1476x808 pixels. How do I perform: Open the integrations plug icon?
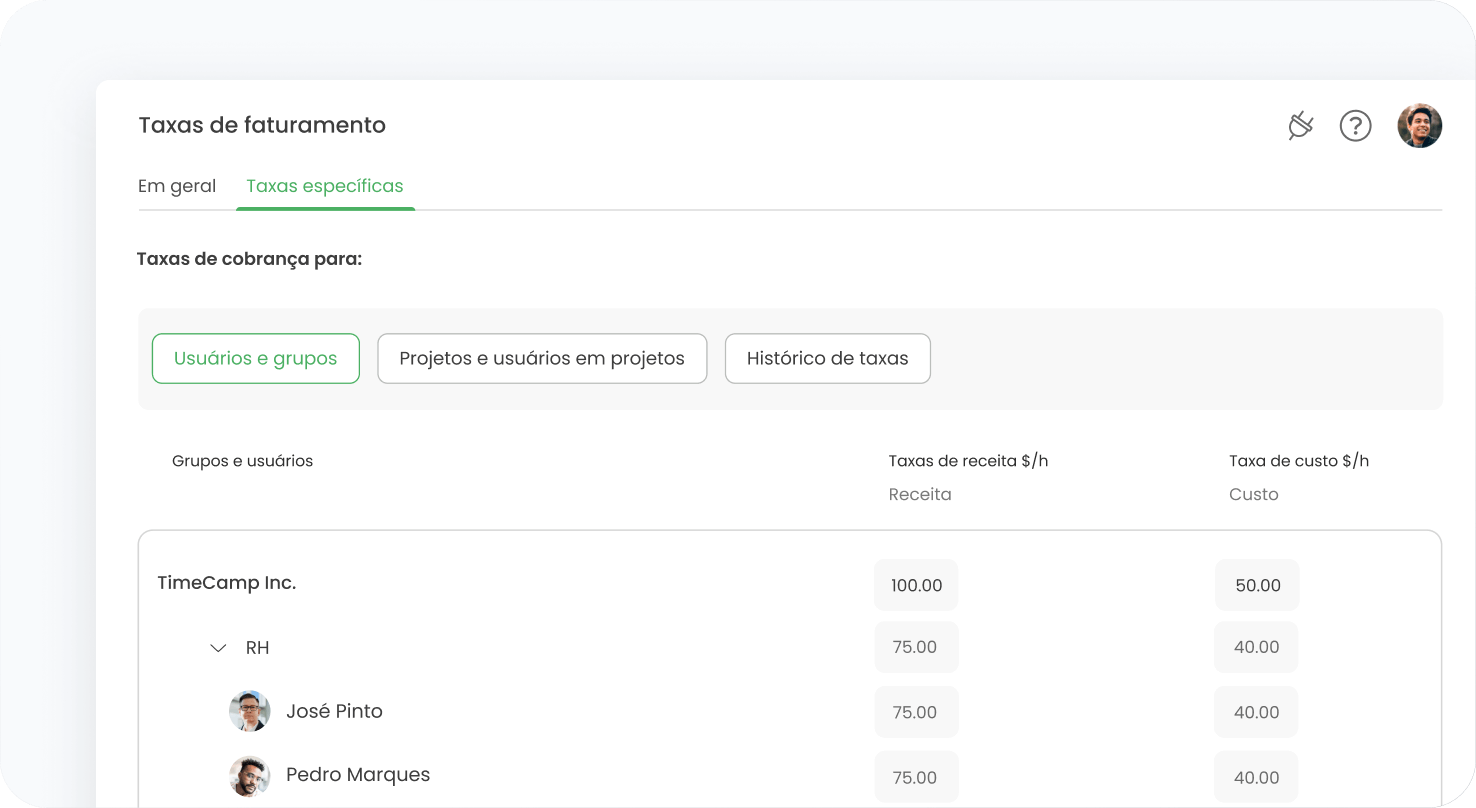pyautogui.click(x=1300, y=126)
